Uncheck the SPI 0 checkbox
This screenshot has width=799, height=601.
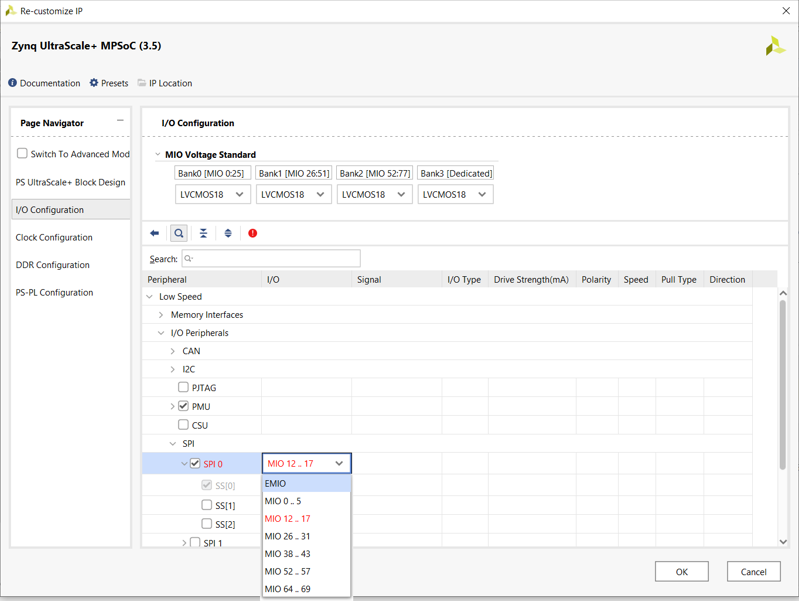point(195,464)
